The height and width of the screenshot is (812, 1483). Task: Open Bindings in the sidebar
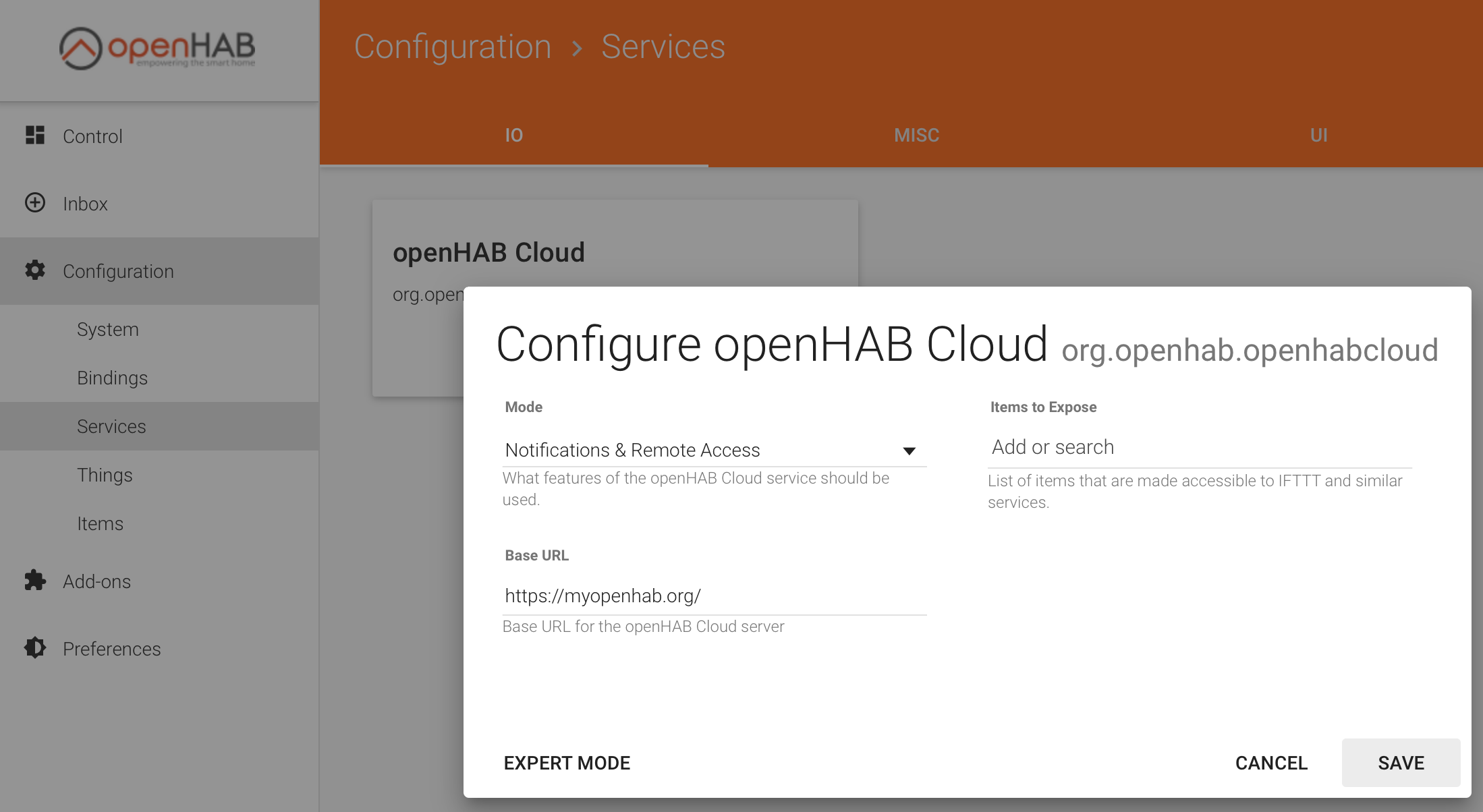point(112,378)
